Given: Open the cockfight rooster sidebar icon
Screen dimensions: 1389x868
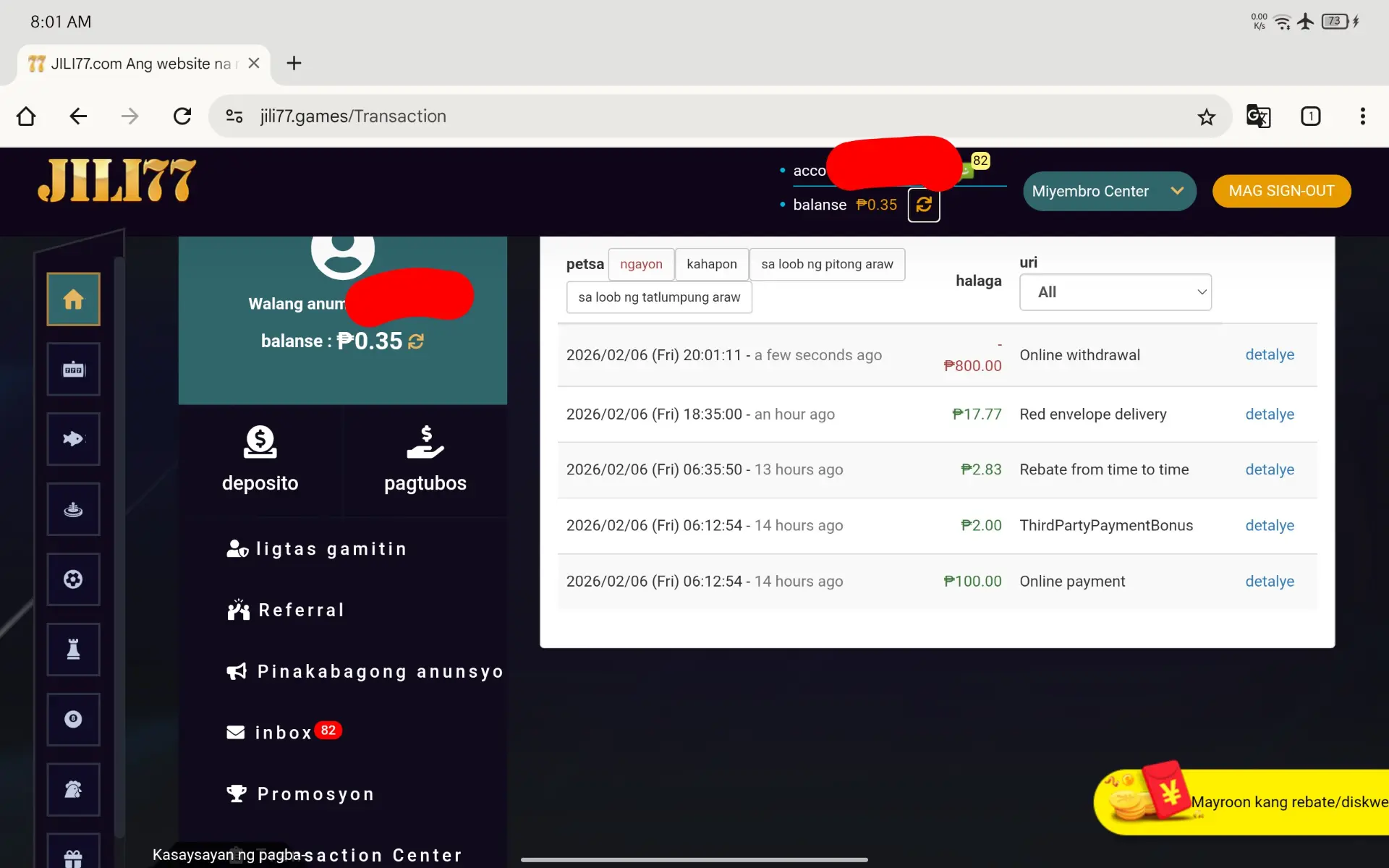Looking at the screenshot, I should (x=73, y=789).
